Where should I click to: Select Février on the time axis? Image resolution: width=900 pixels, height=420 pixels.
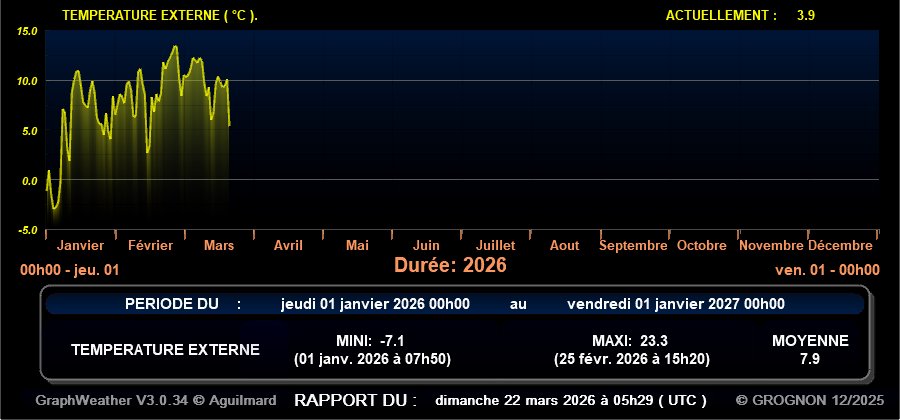pos(150,245)
